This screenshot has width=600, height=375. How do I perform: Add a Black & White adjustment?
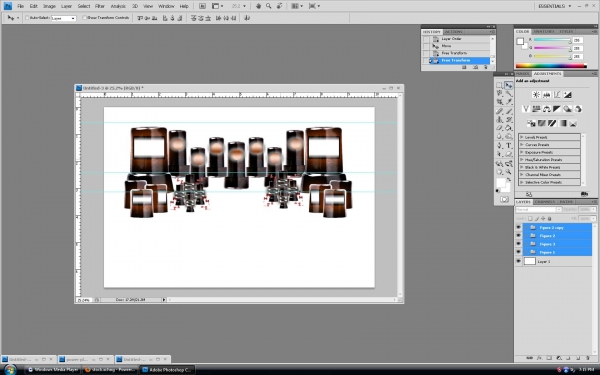click(557, 109)
